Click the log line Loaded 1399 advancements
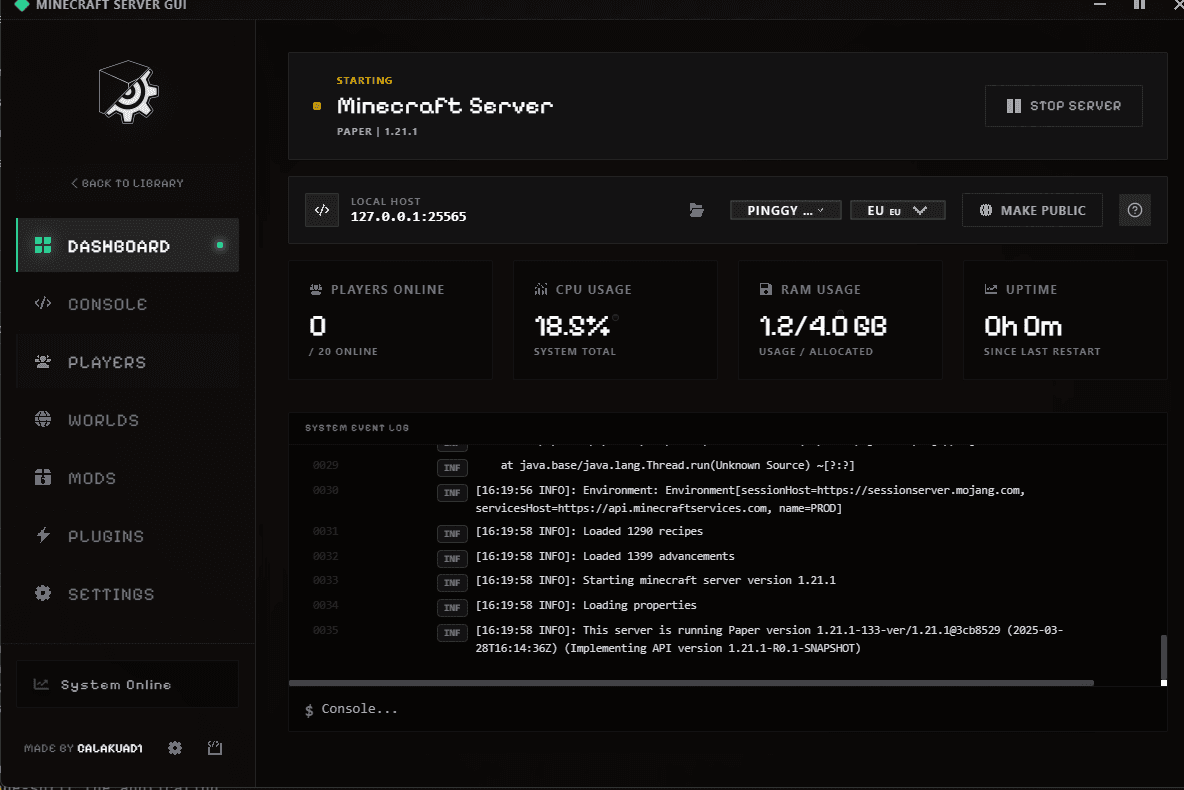This screenshot has height=790, width=1184. 606,556
